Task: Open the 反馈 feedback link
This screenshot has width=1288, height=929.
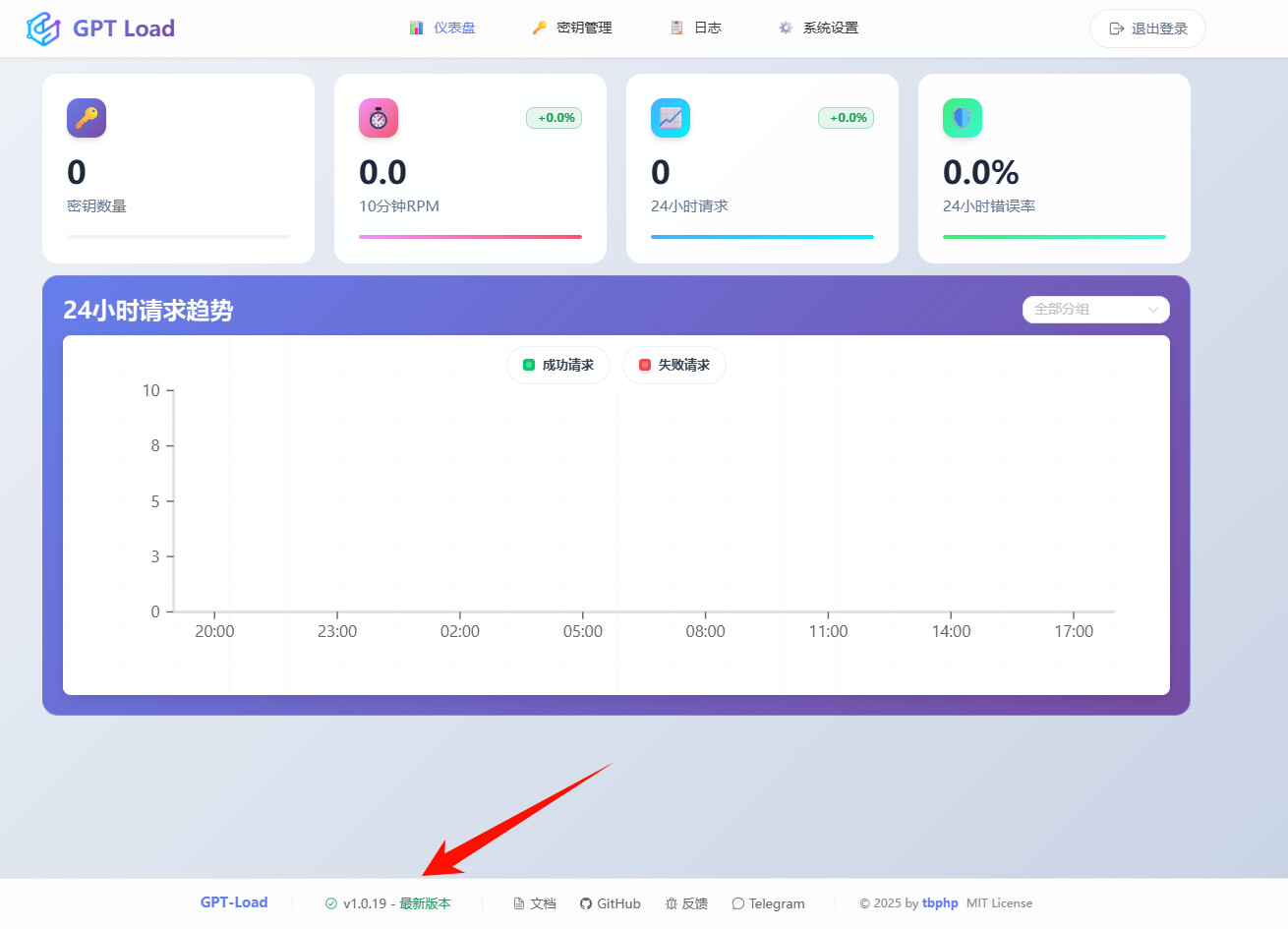Action: [686, 903]
